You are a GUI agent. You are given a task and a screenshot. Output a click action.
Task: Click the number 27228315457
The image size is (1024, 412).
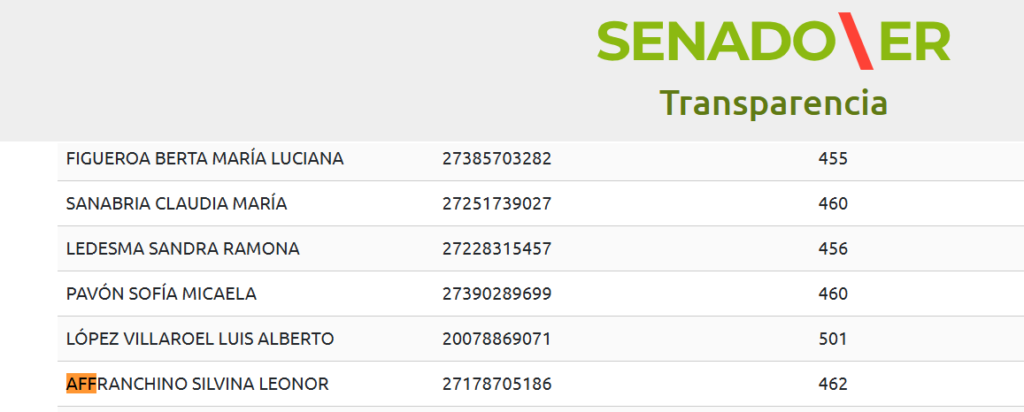click(x=496, y=248)
